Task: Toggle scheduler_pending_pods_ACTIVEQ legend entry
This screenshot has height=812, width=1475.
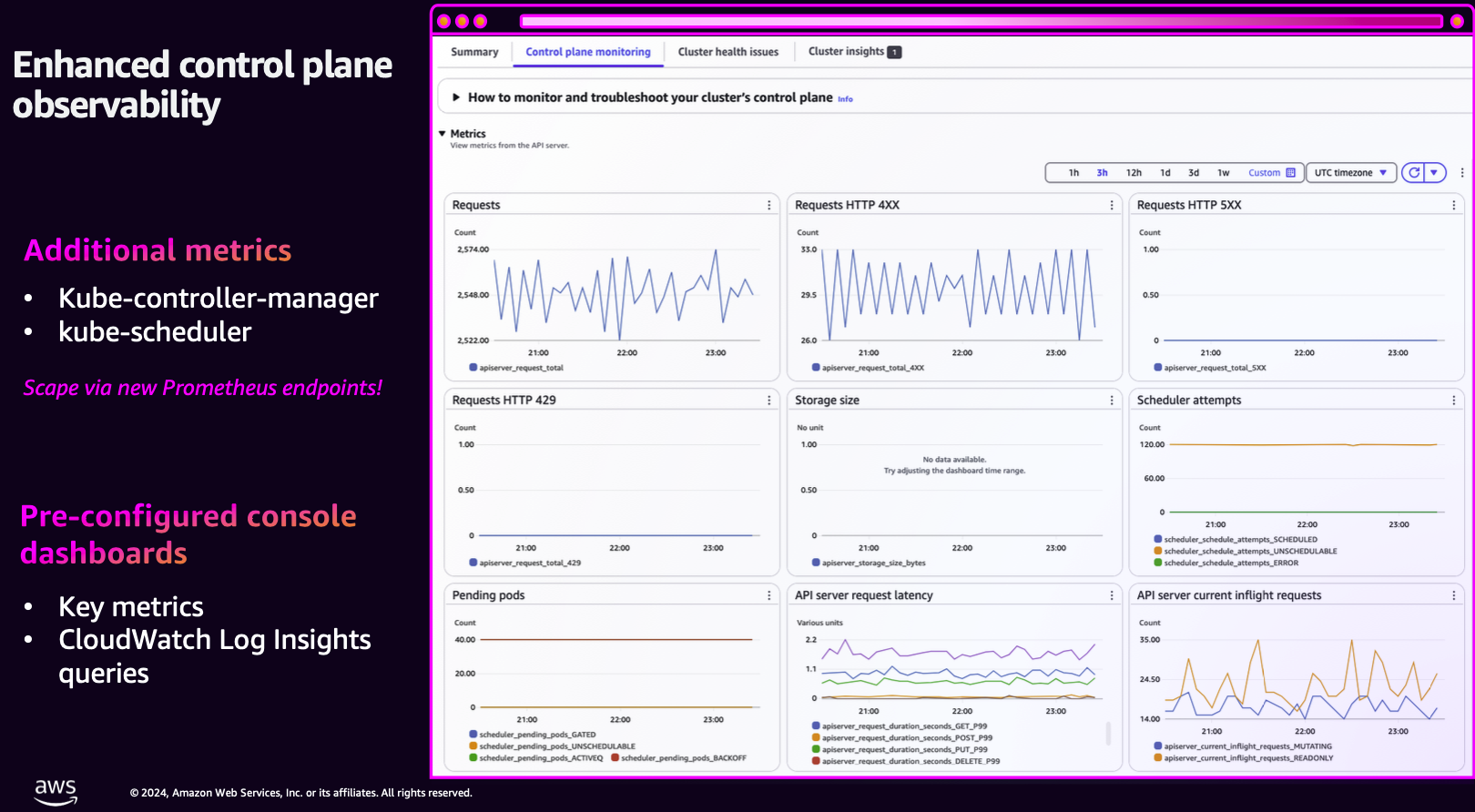Action: [x=535, y=758]
